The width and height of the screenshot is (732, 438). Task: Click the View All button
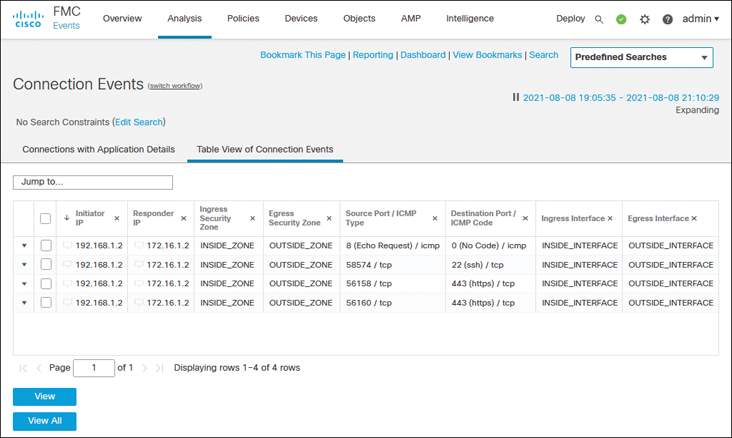tap(45, 421)
